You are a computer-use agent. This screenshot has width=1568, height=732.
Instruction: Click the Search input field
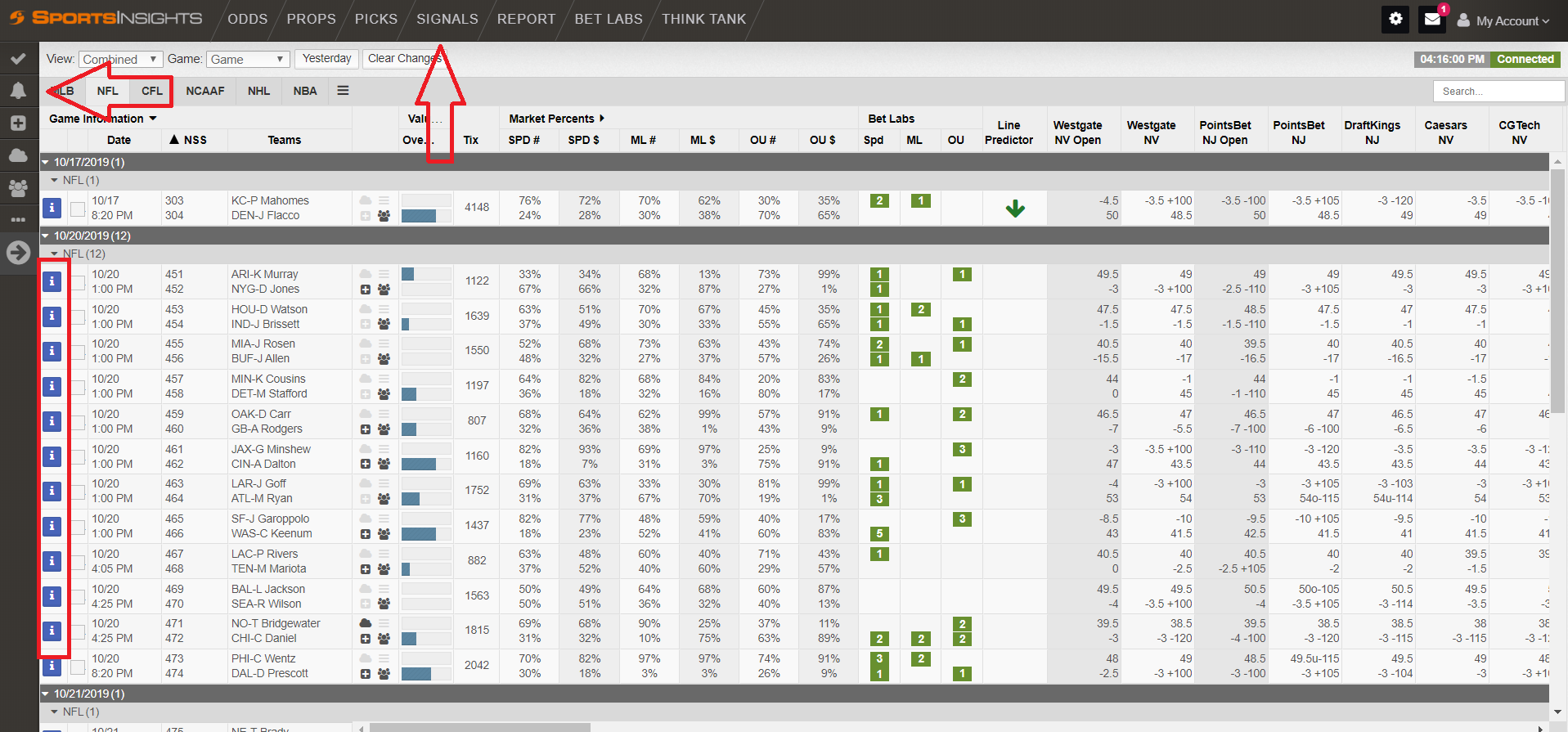tap(1498, 92)
